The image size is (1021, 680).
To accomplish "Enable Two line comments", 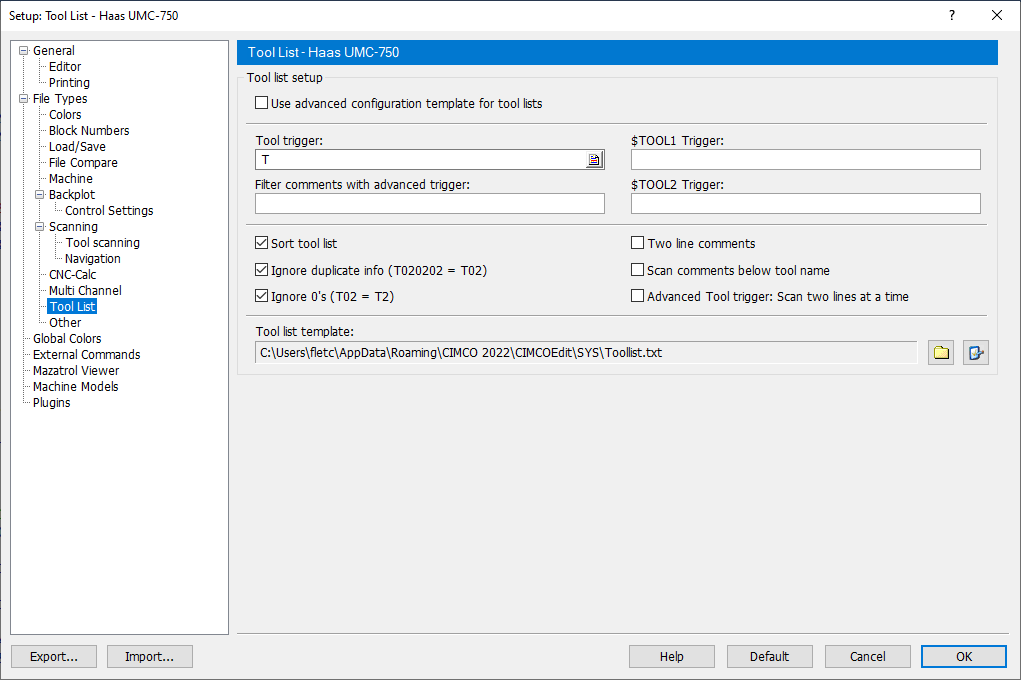I will pyautogui.click(x=637, y=243).
